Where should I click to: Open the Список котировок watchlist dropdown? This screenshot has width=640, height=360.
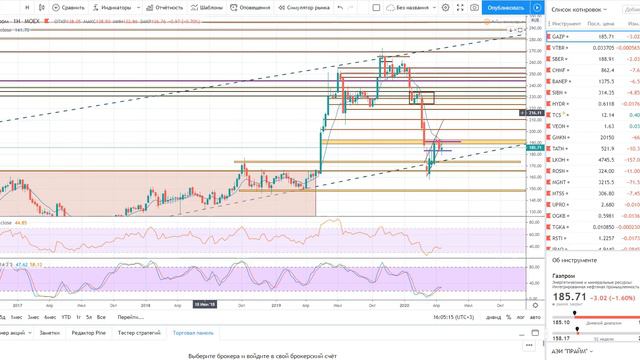point(579,9)
